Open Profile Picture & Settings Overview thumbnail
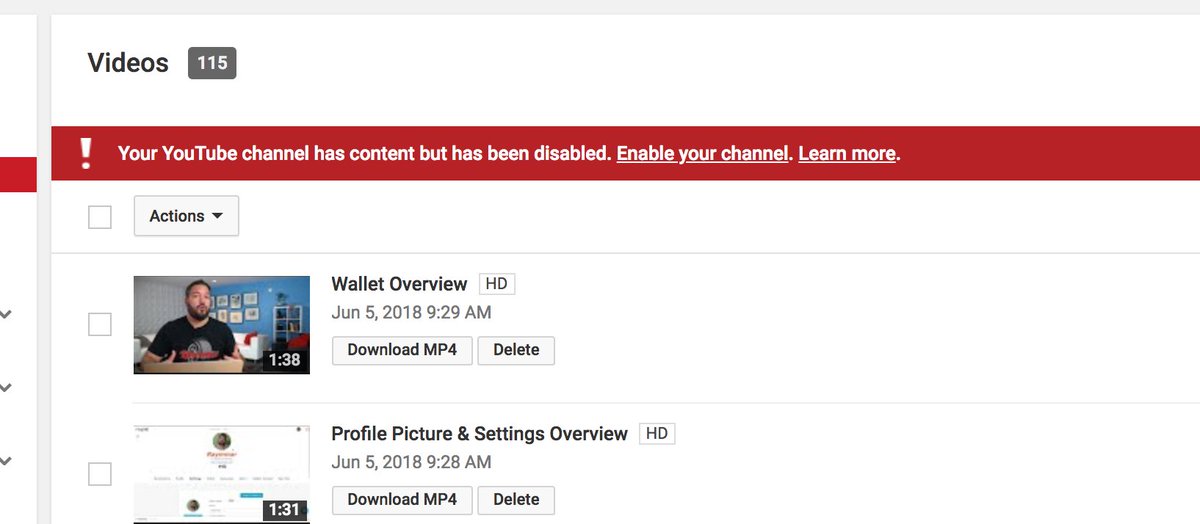 [222, 475]
